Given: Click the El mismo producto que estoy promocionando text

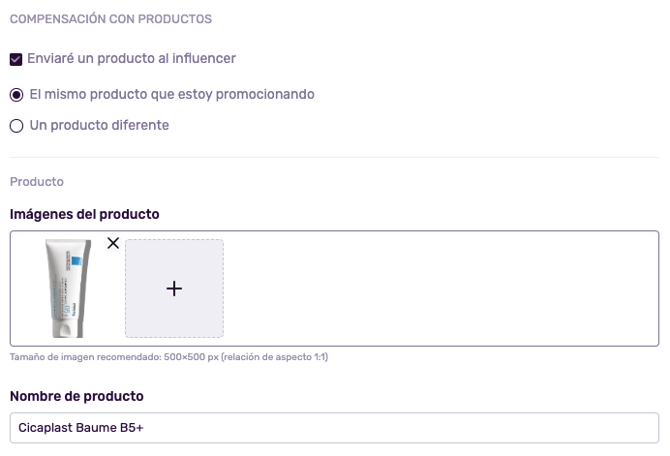Looking at the screenshot, I should tap(172, 95).
